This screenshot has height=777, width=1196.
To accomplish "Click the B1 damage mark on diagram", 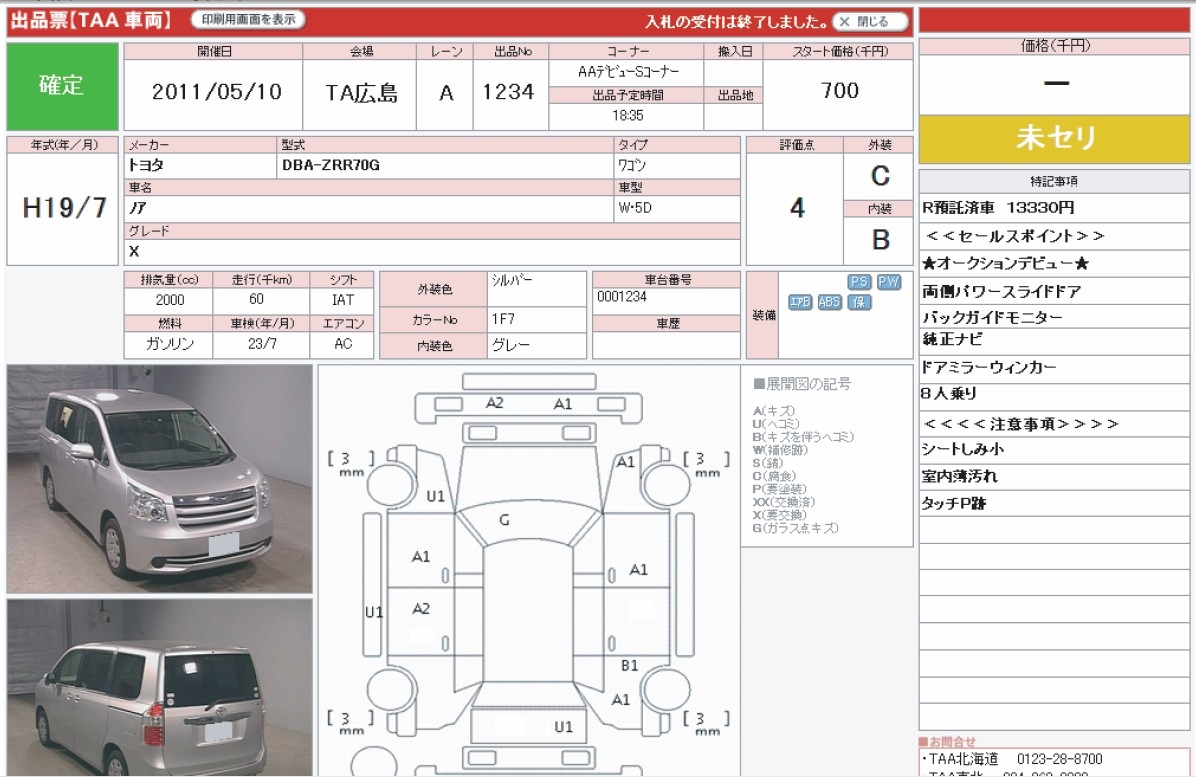I will (629, 666).
